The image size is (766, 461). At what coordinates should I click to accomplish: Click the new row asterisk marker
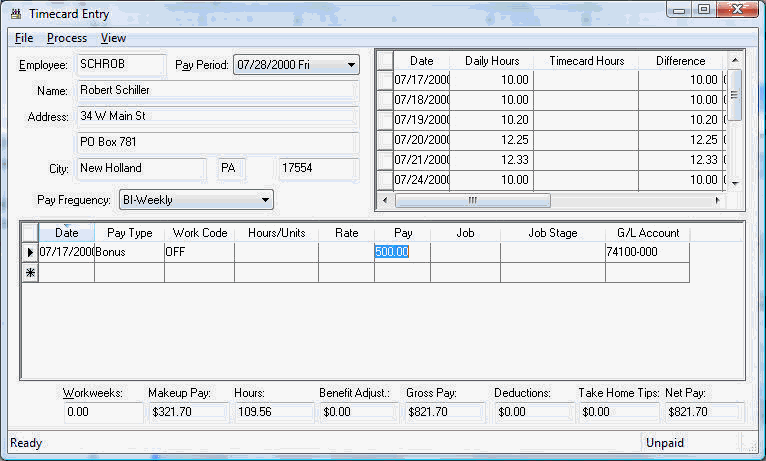pos(30,272)
